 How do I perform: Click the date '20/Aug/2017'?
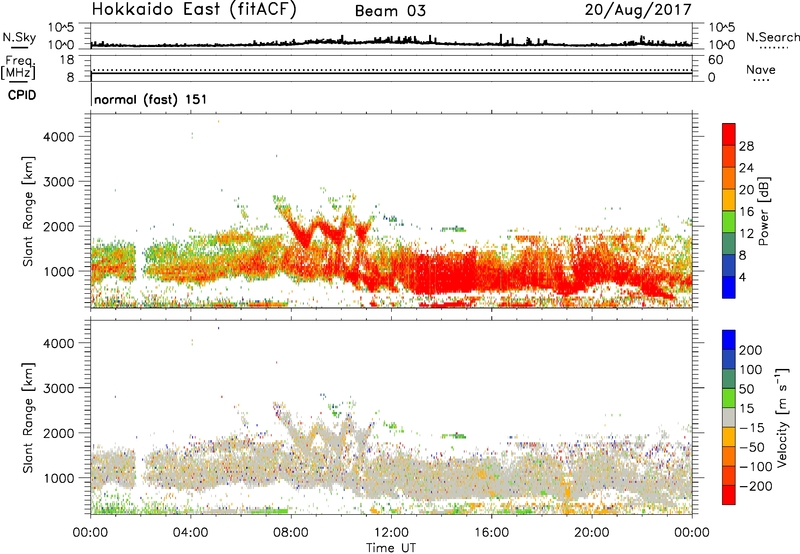coord(638,10)
